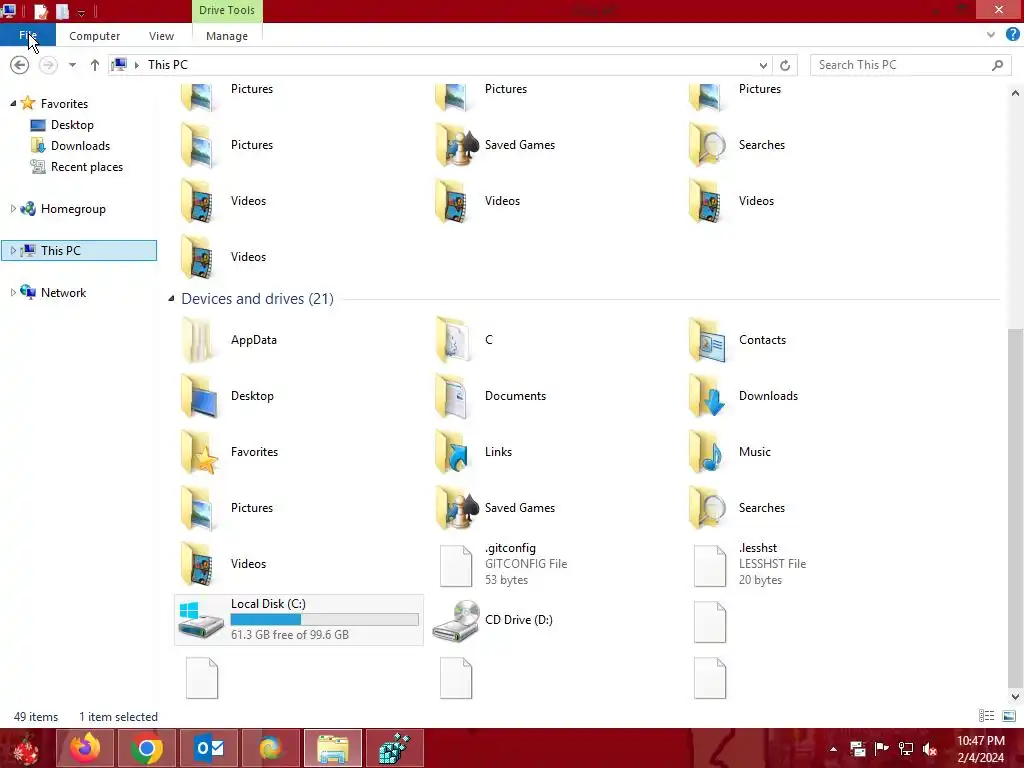
Task: Click the New folder quick access icon
Action: click(62, 11)
